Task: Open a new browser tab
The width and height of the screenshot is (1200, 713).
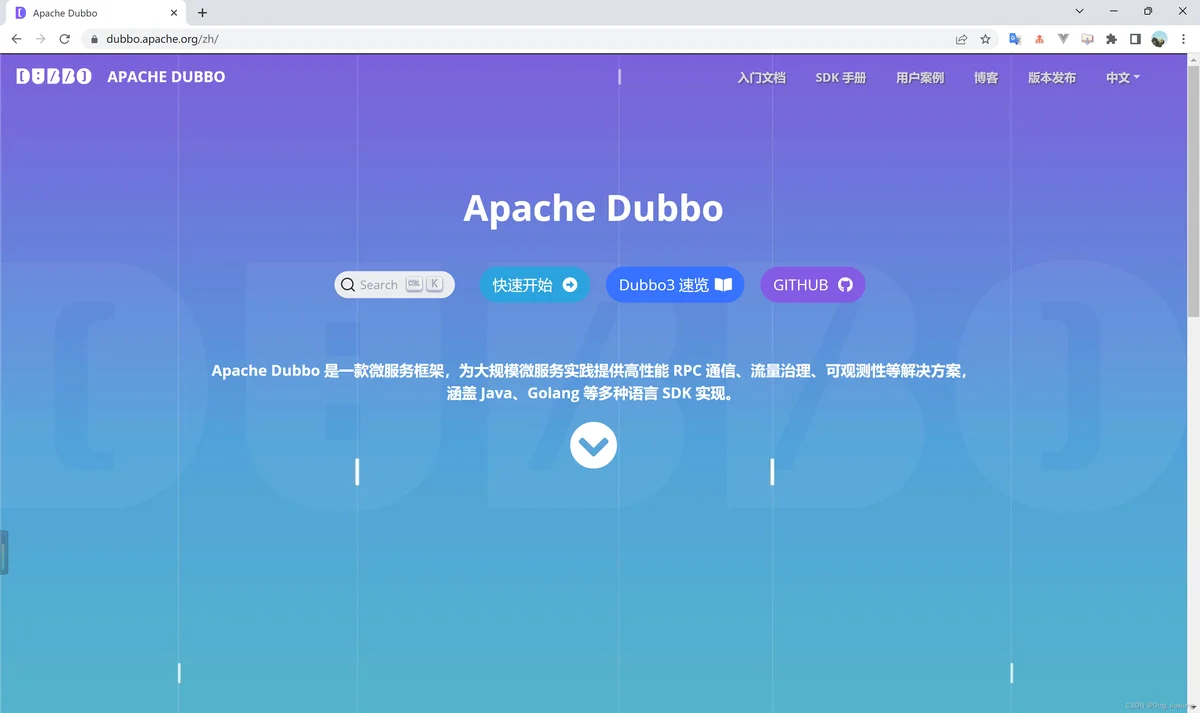Action: (202, 13)
